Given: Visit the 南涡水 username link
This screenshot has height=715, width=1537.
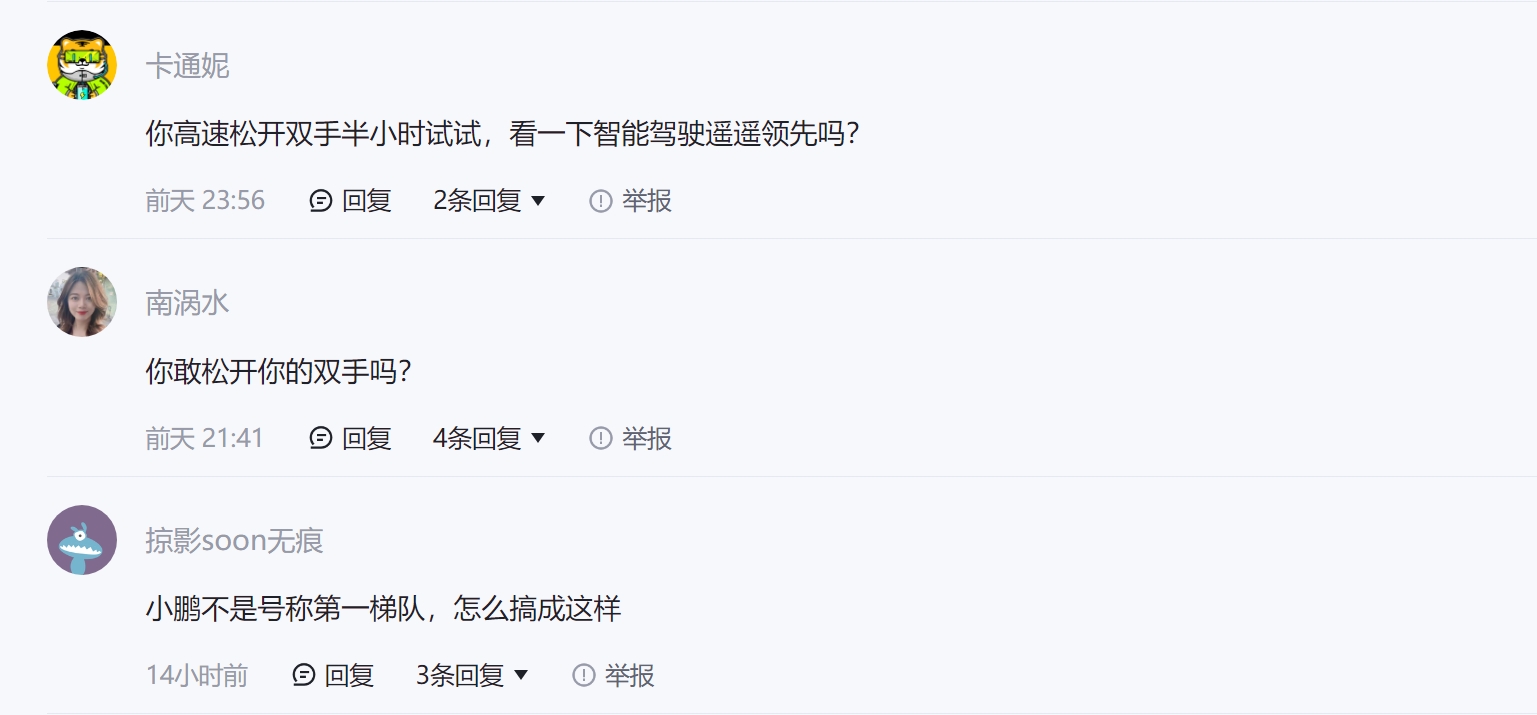Looking at the screenshot, I should pos(187,303).
